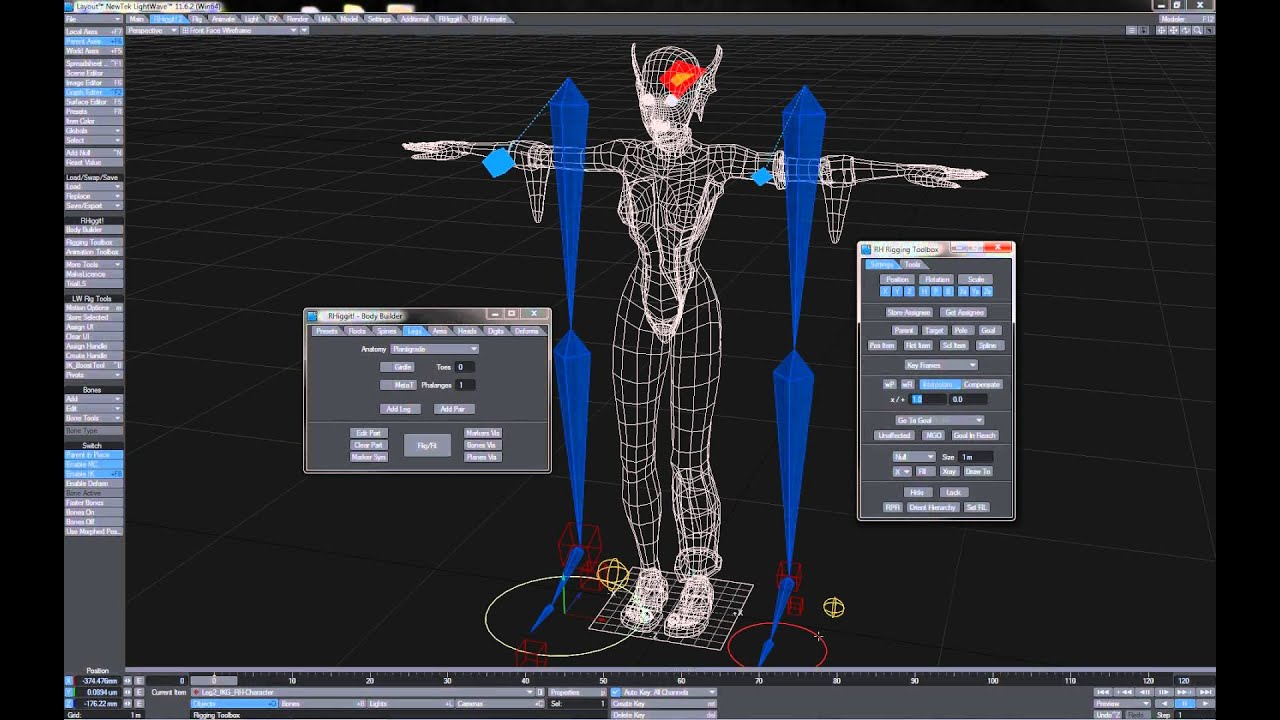Click the timeline frame slider handle

pyautogui.click(x=213, y=680)
